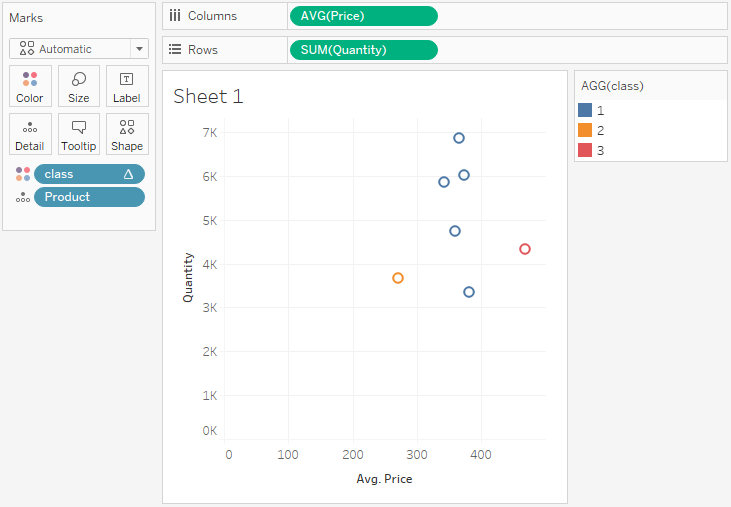Open the Detail marks card
Viewport: 731px width, 507px height.
click(30, 134)
